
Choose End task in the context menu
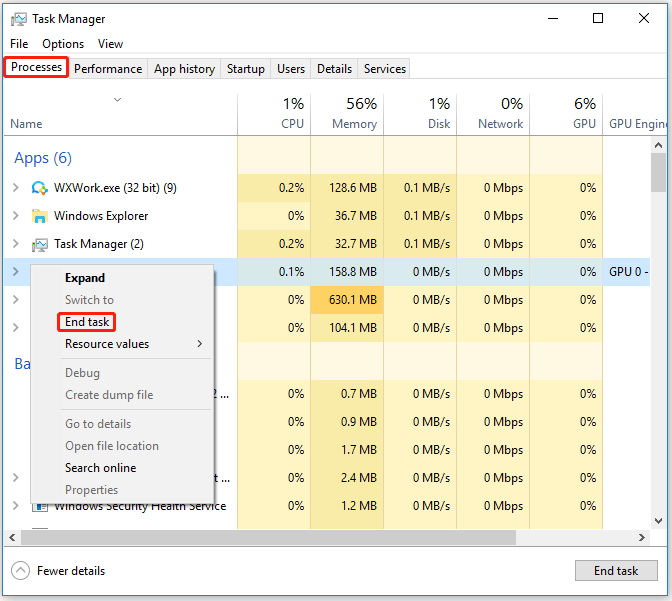(x=87, y=322)
